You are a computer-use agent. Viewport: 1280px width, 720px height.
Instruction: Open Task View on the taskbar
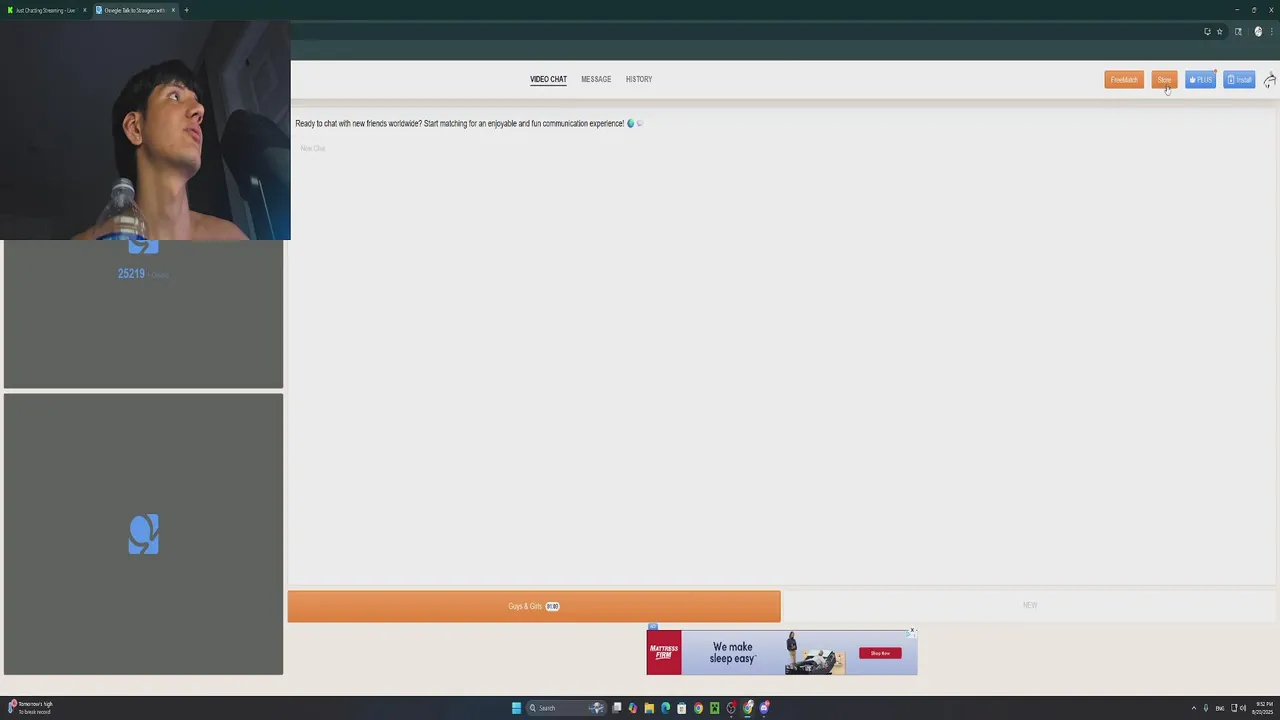click(x=617, y=708)
